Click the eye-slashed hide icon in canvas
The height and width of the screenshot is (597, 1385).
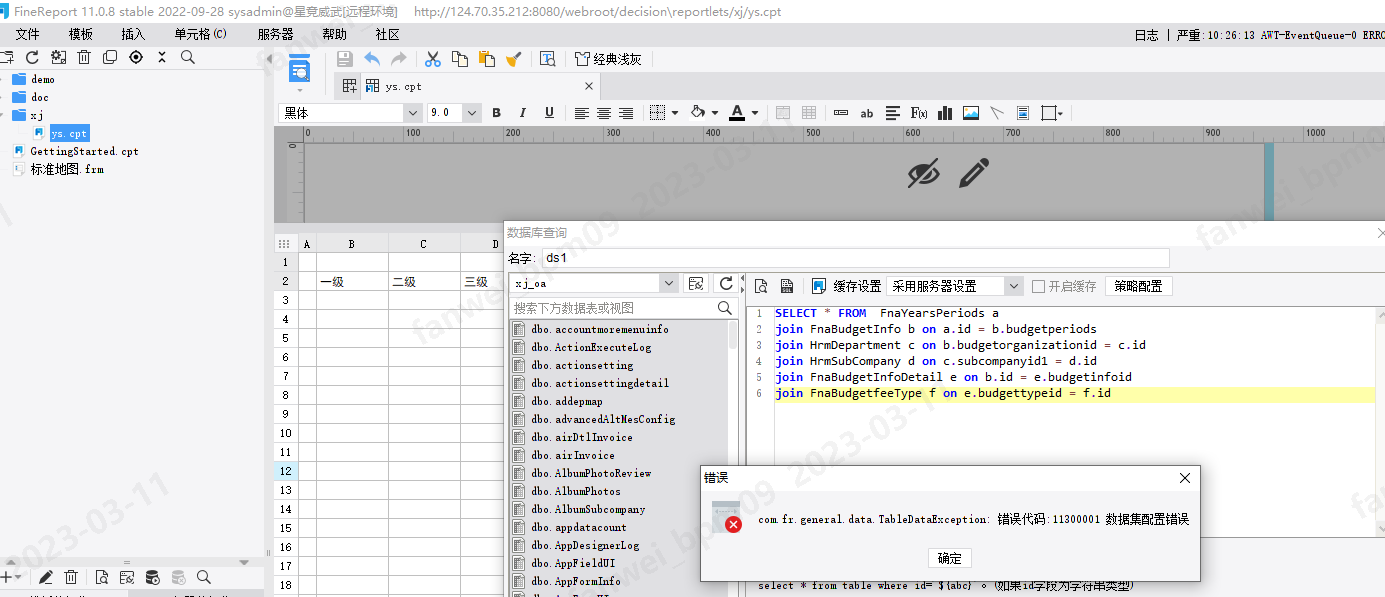point(924,173)
